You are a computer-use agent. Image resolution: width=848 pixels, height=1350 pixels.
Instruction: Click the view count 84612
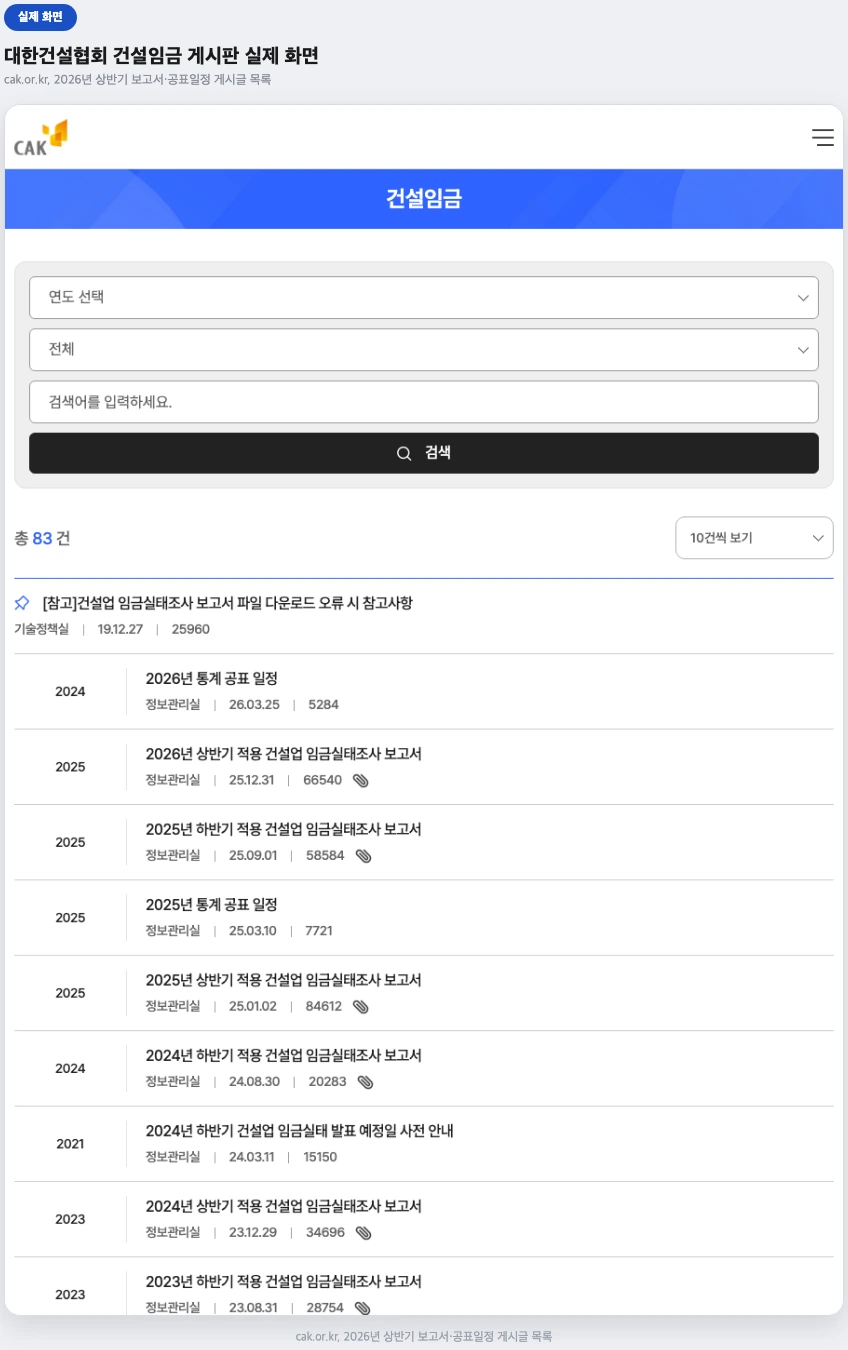[323, 1007]
